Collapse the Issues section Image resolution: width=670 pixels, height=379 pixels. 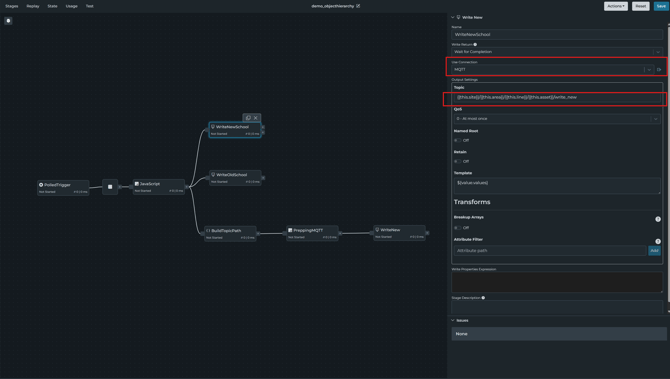click(x=453, y=320)
